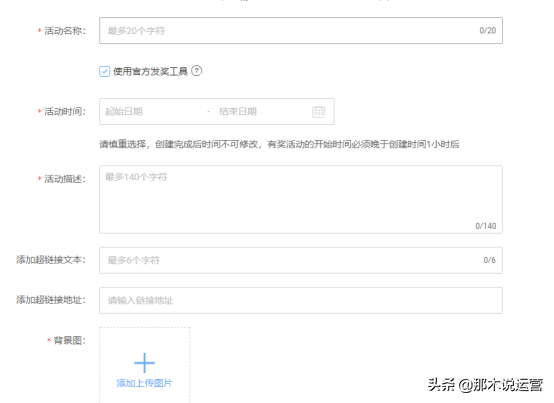Click the 添加超链接地址 input field

click(x=301, y=301)
